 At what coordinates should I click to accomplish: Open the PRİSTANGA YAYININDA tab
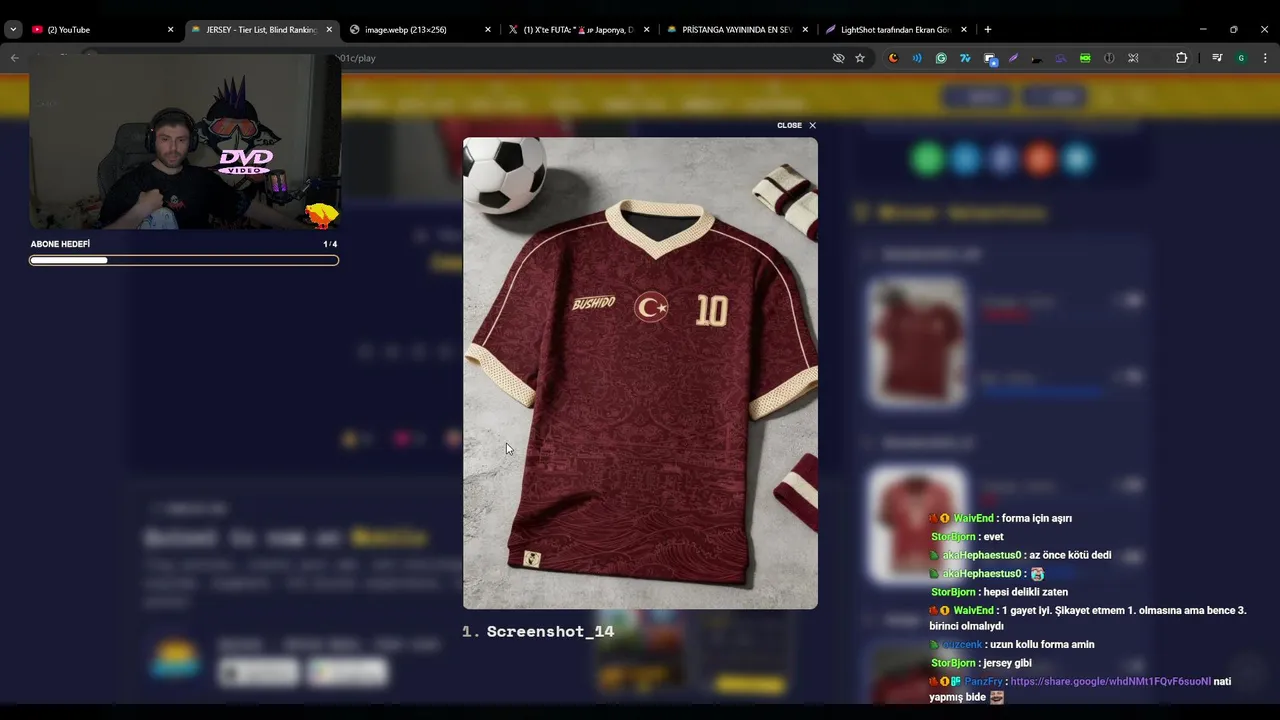tap(737, 30)
